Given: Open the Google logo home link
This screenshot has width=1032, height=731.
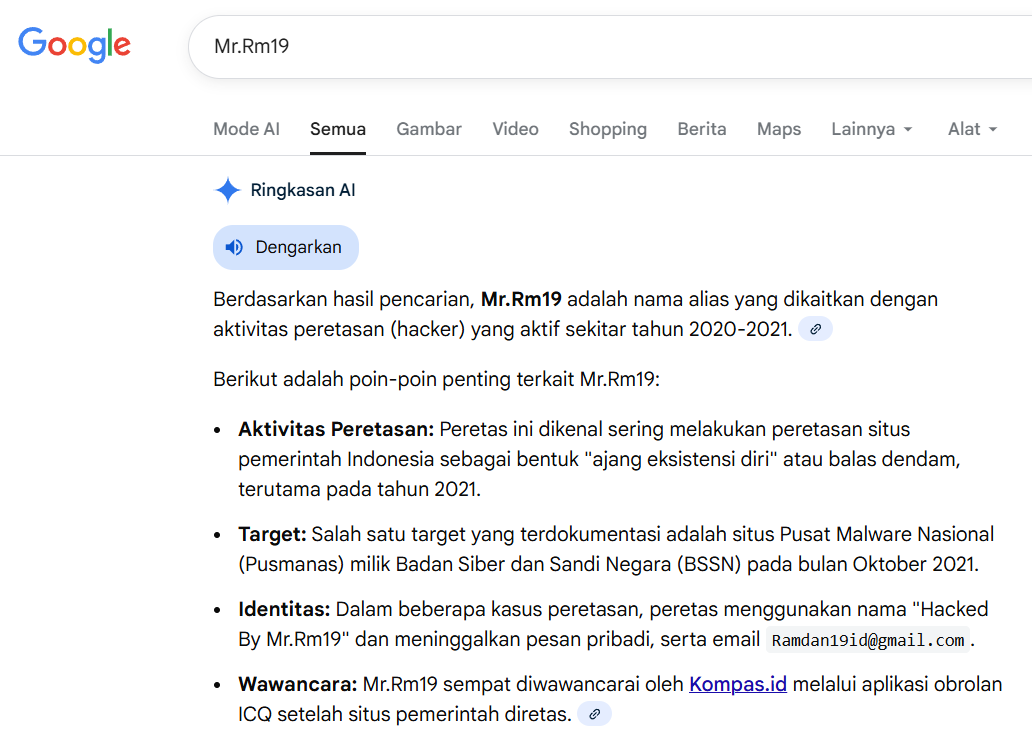Looking at the screenshot, I should 74,45.
